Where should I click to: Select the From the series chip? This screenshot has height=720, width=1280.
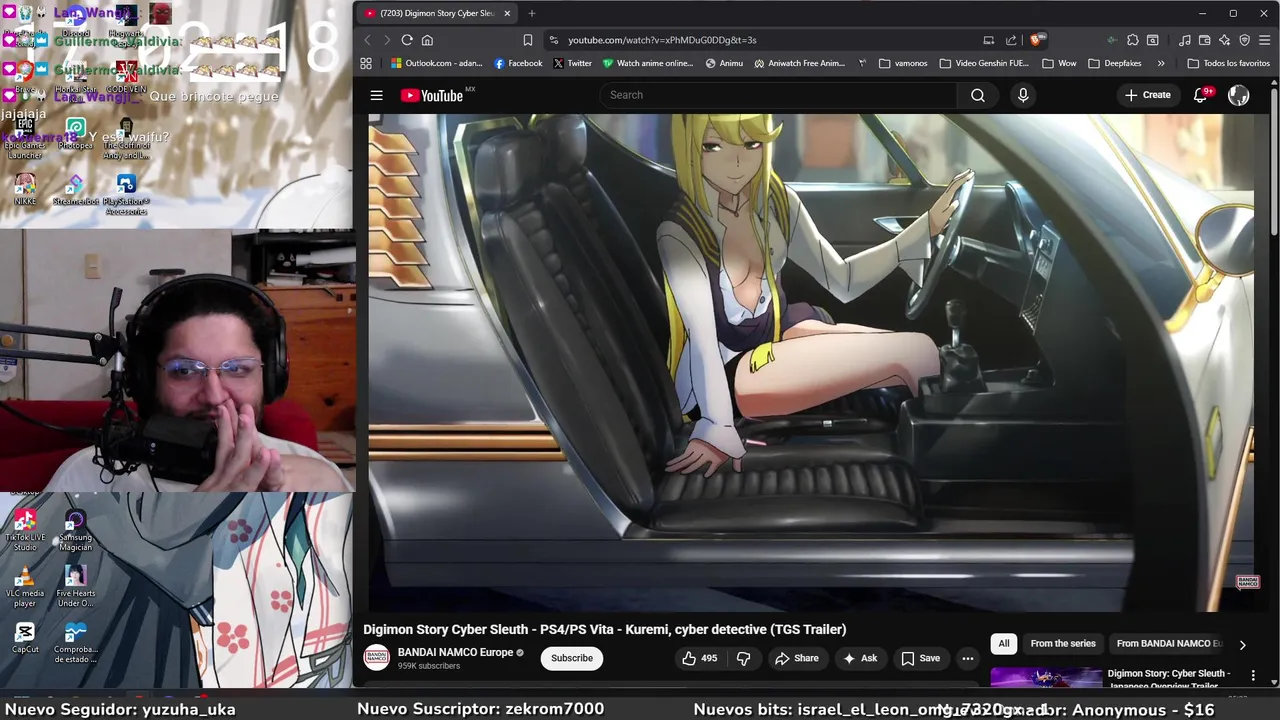[1063, 644]
